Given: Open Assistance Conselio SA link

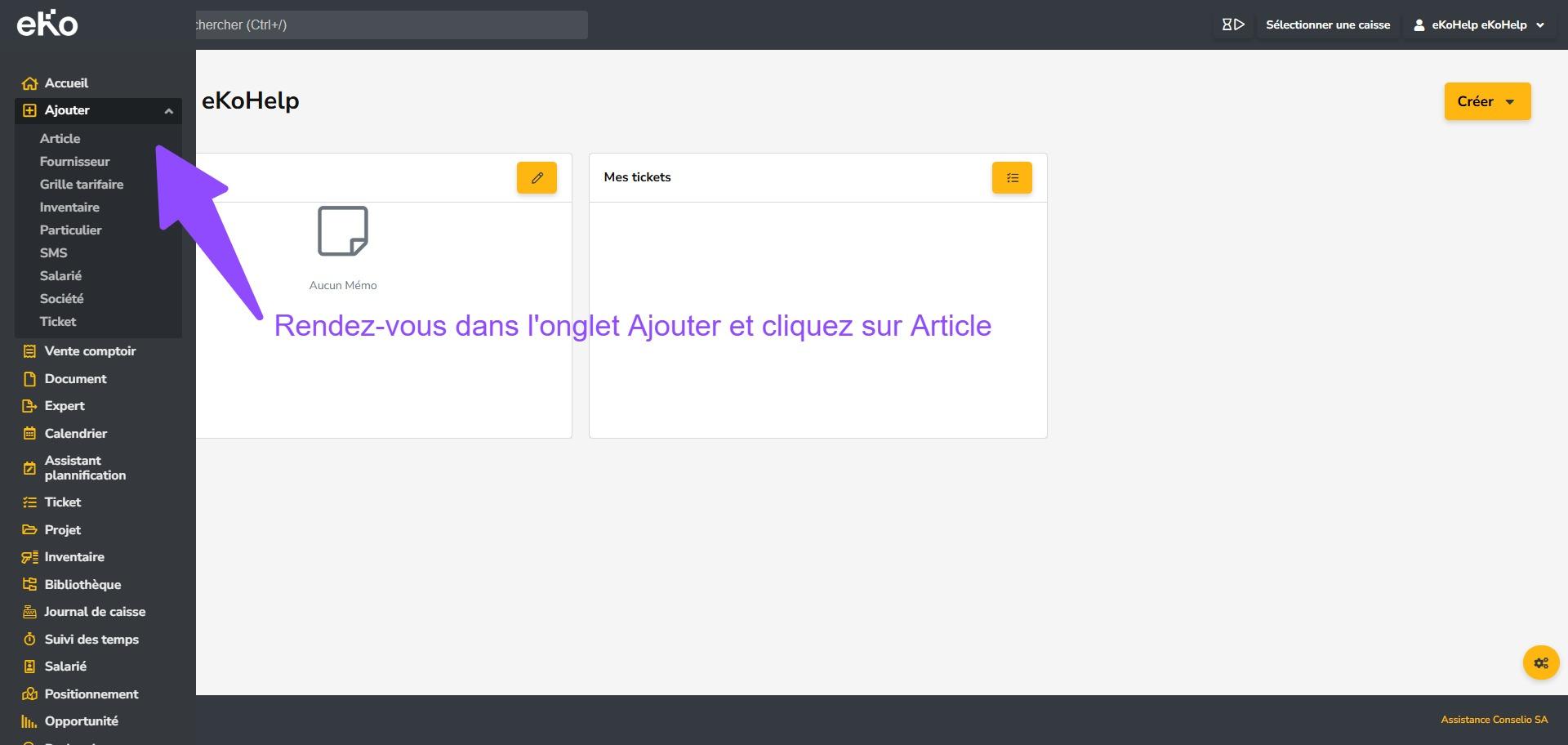Looking at the screenshot, I should coord(1494,720).
